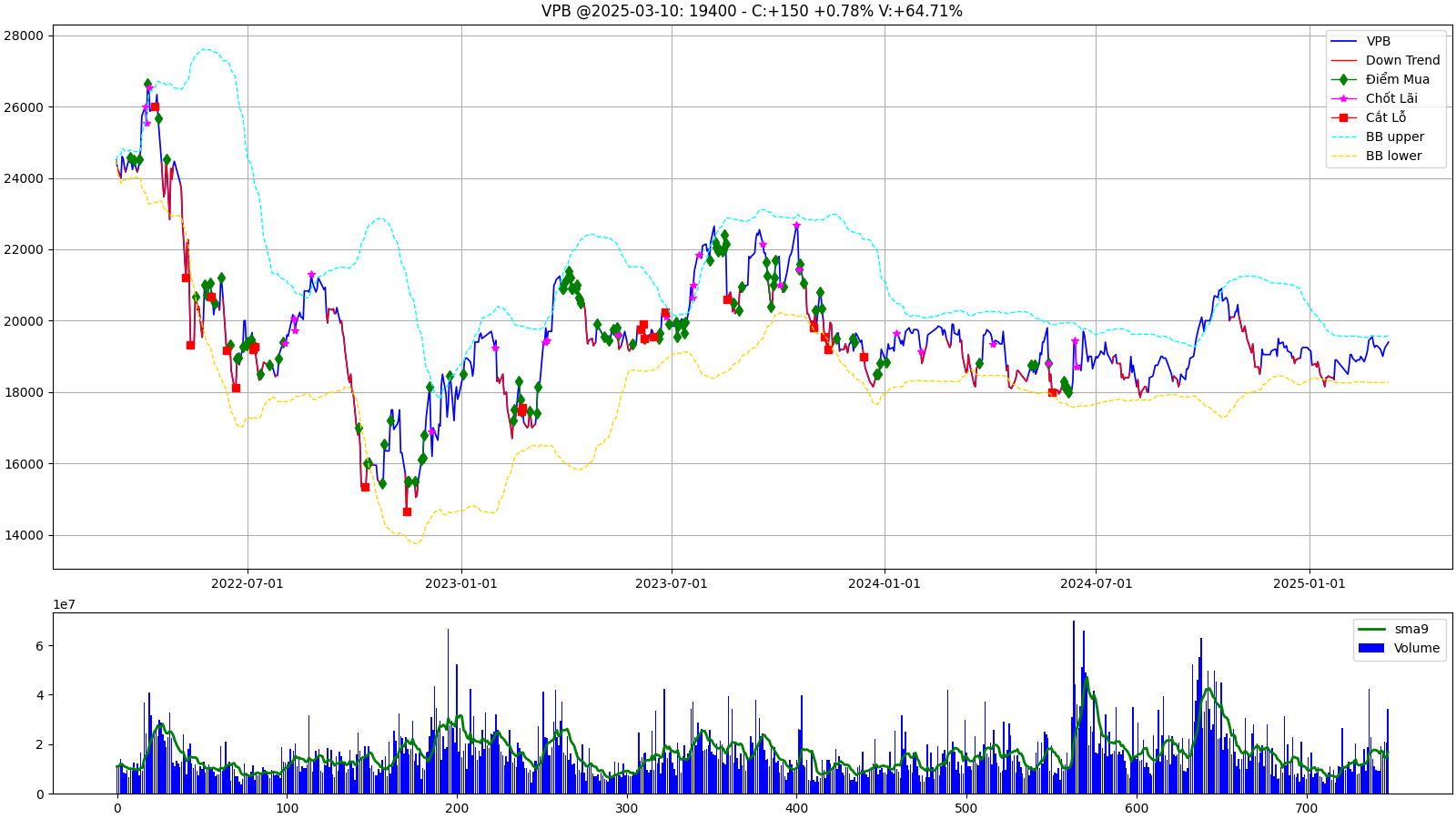1456x819 pixels.
Task: Click the 2023-07-01 date axis label
Action: [672, 583]
